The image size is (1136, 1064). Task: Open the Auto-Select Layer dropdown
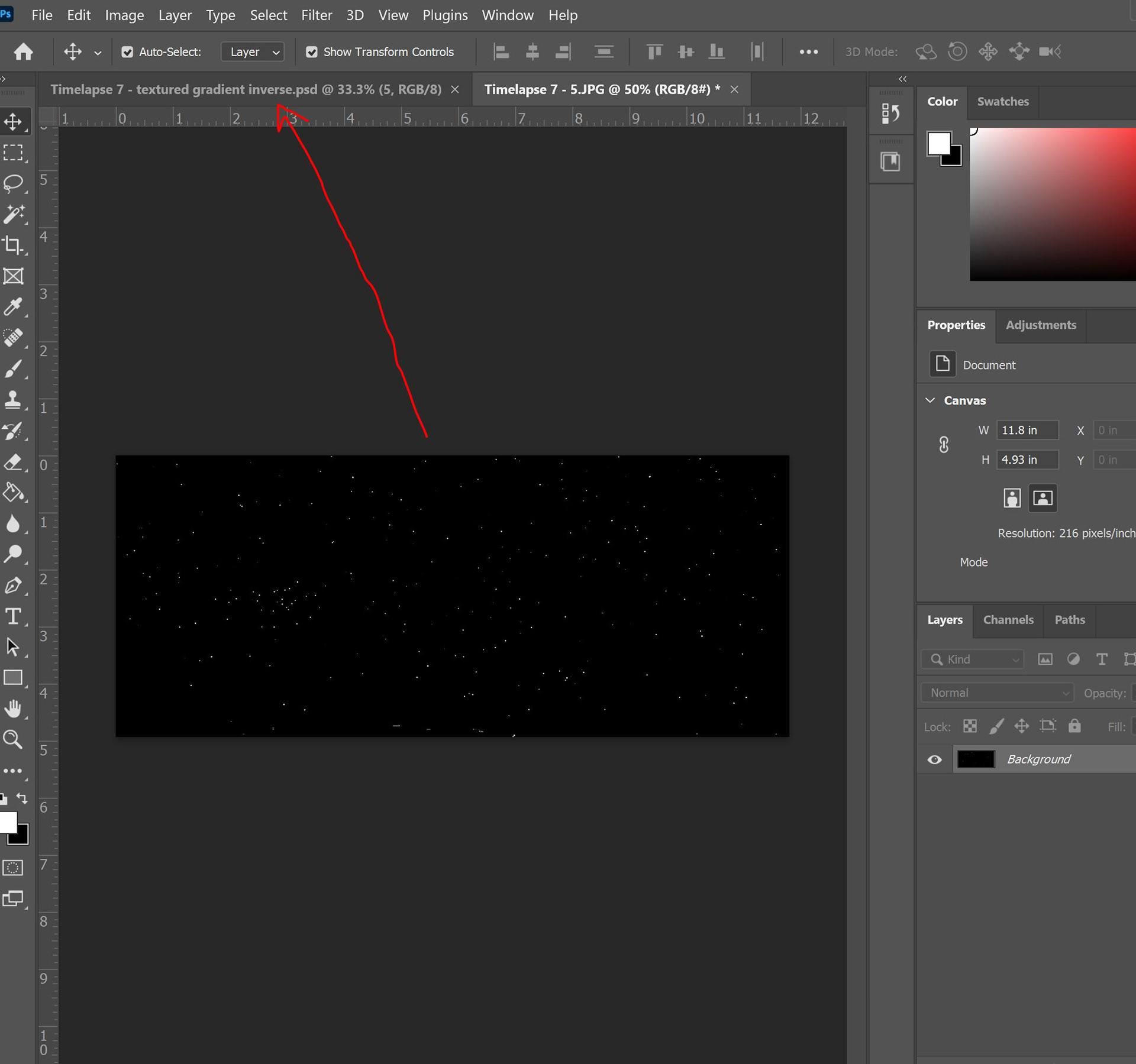pos(253,52)
